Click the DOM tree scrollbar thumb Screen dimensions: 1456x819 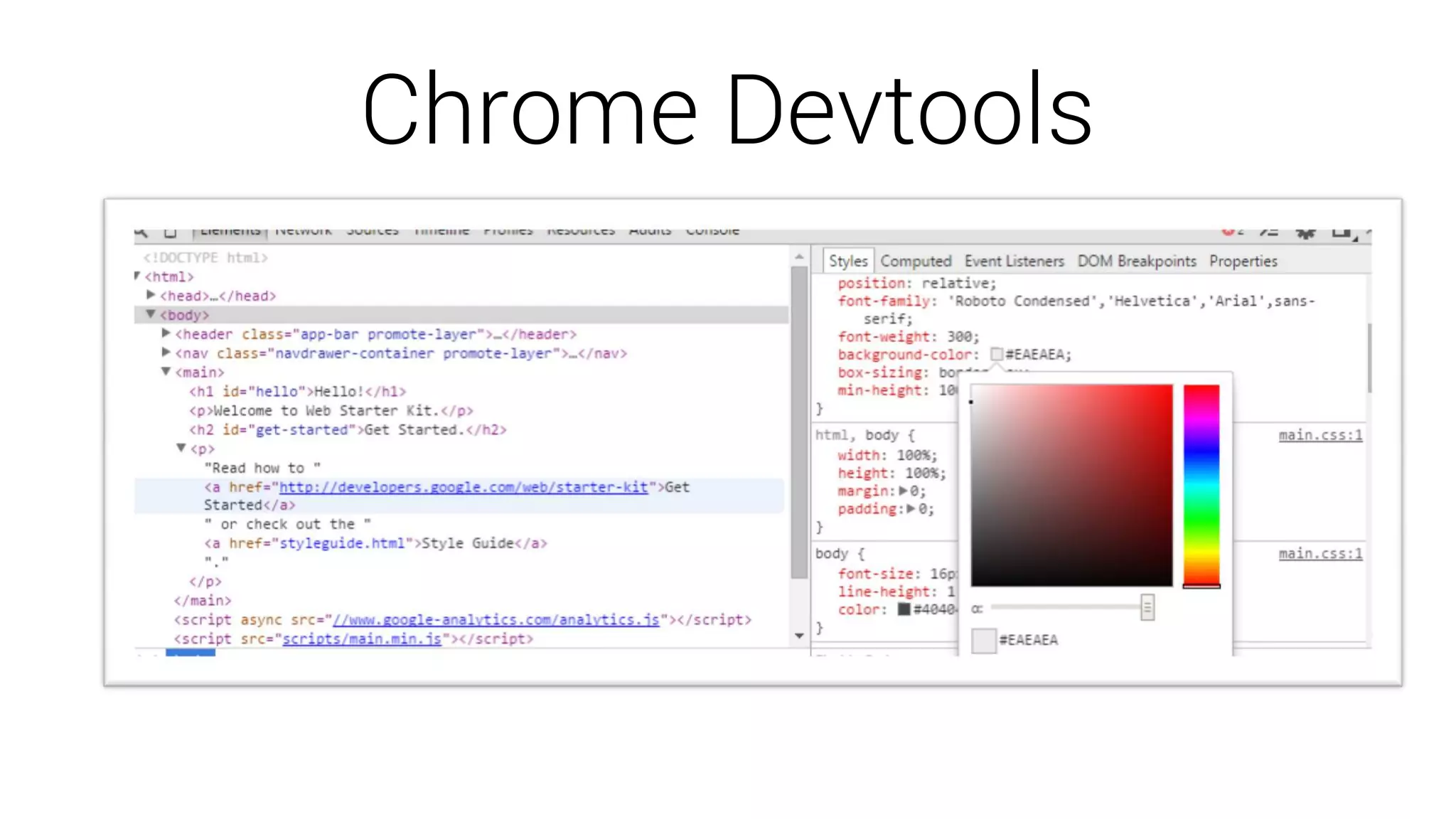click(x=799, y=423)
